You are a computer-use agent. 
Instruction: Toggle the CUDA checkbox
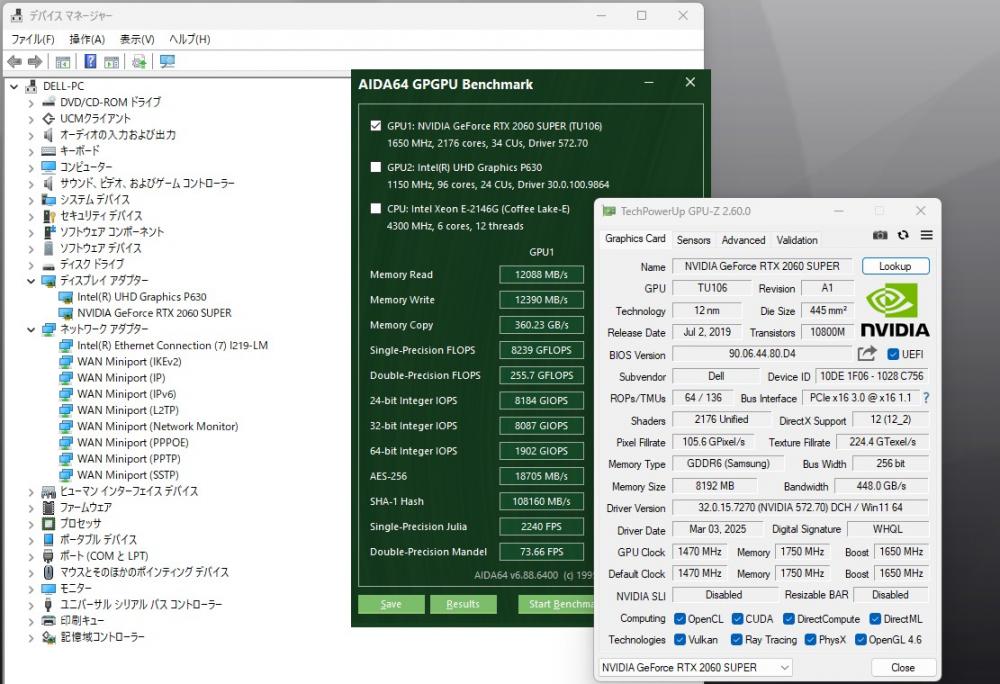(x=737, y=619)
